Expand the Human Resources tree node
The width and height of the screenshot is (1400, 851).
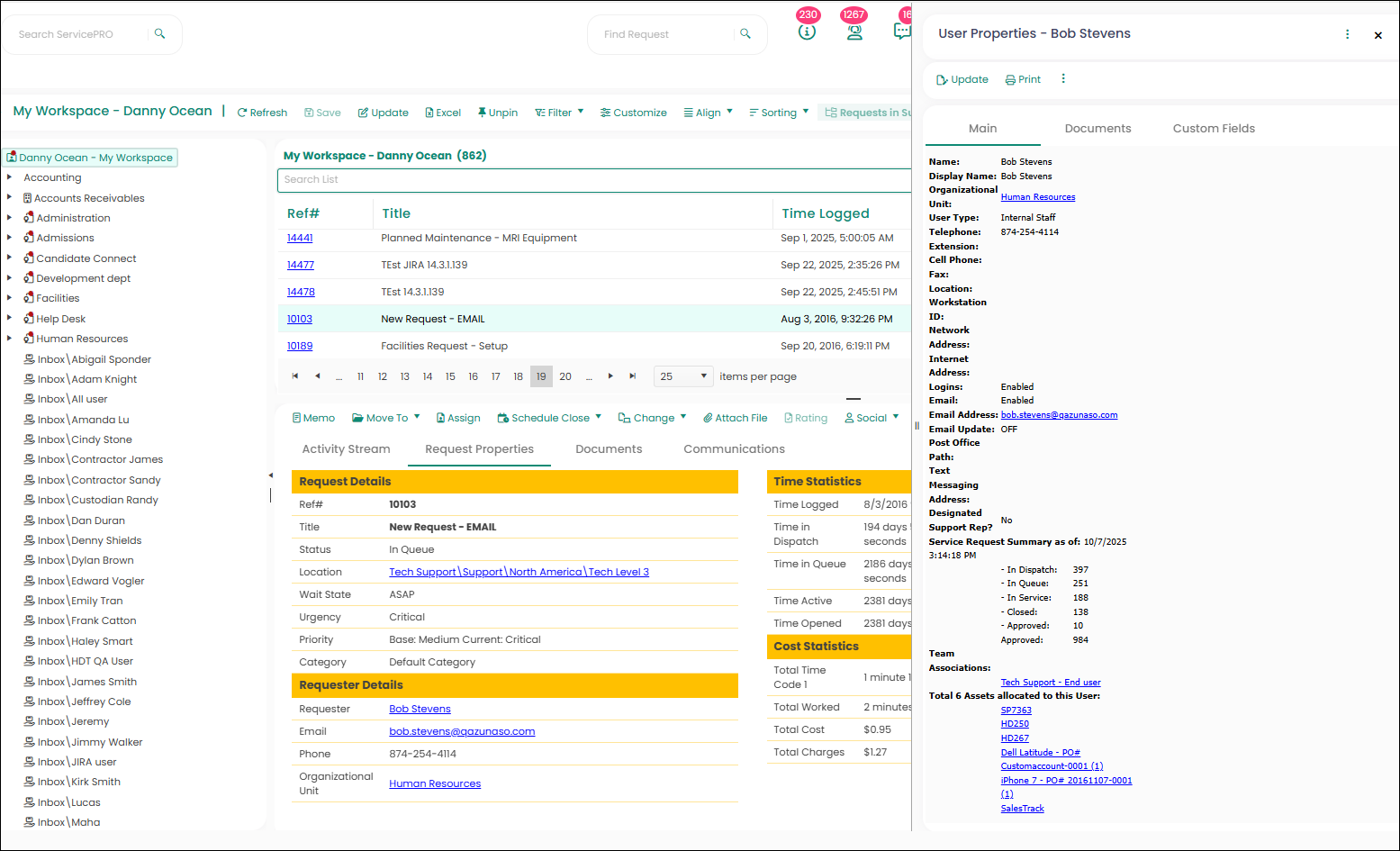click(9, 339)
